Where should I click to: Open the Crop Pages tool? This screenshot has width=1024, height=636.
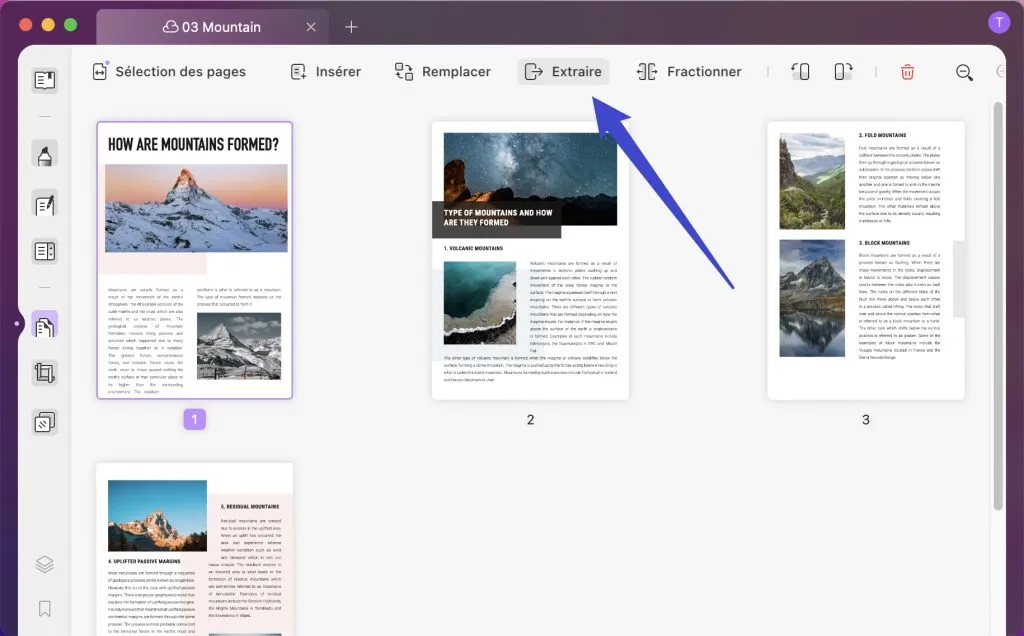[44, 373]
